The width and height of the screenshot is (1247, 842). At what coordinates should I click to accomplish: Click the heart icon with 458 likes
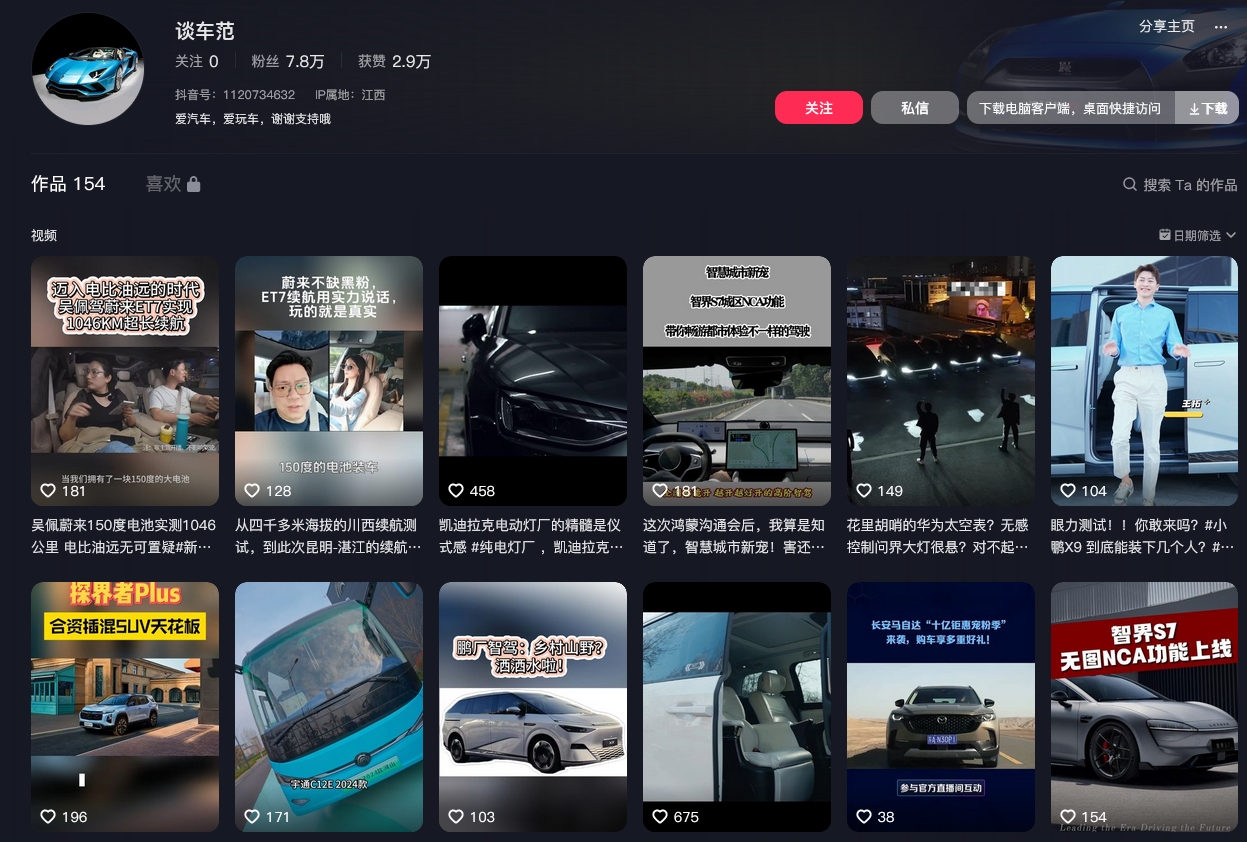(x=456, y=491)
